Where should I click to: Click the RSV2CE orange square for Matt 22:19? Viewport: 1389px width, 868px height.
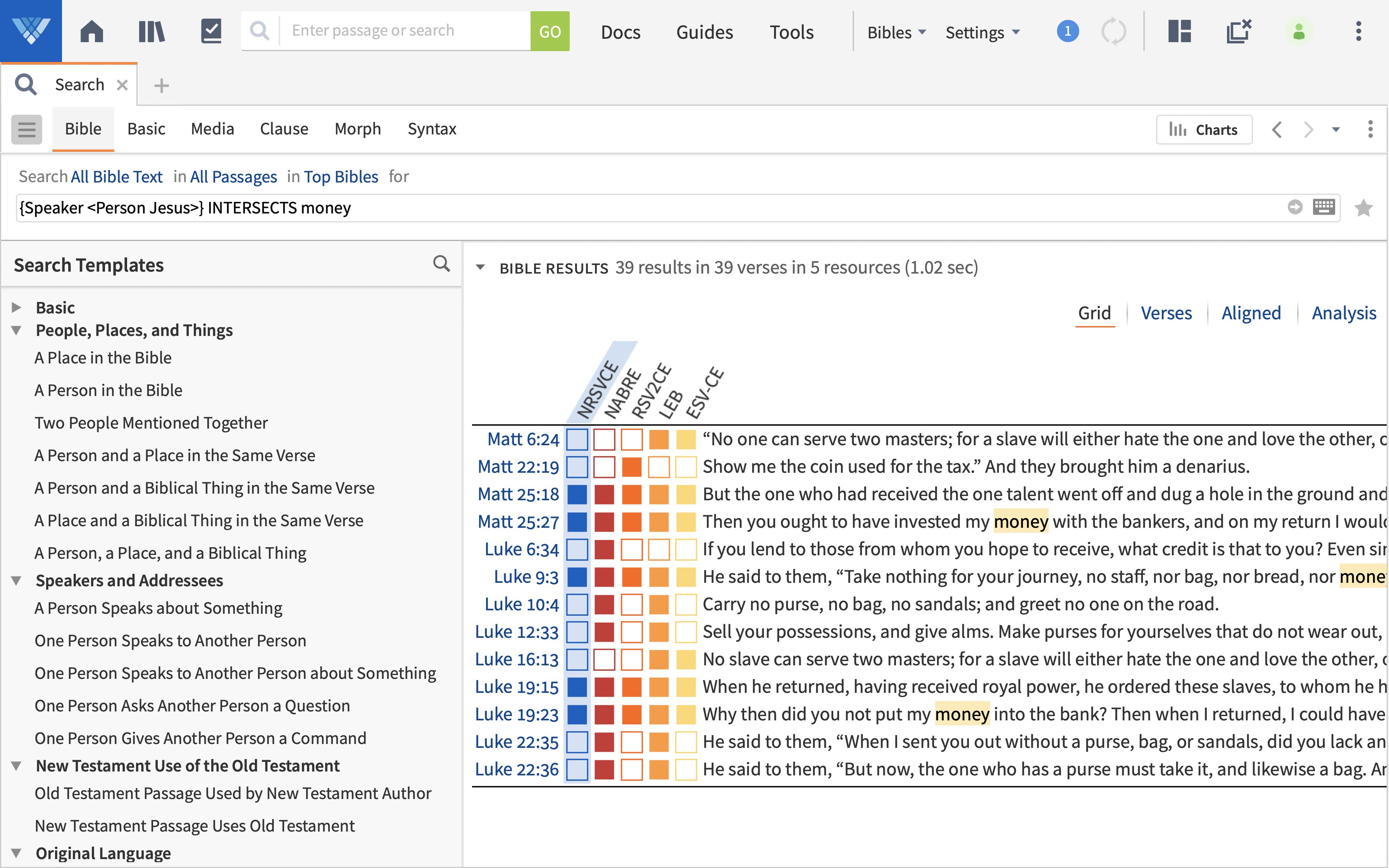(632, 467)
